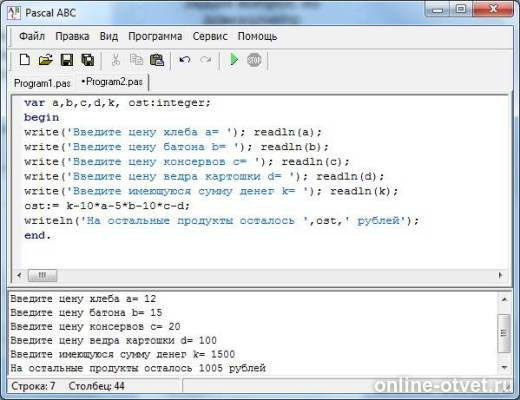
Task: Copy selection using toolbar icon
Action: (x=136, y=60)
